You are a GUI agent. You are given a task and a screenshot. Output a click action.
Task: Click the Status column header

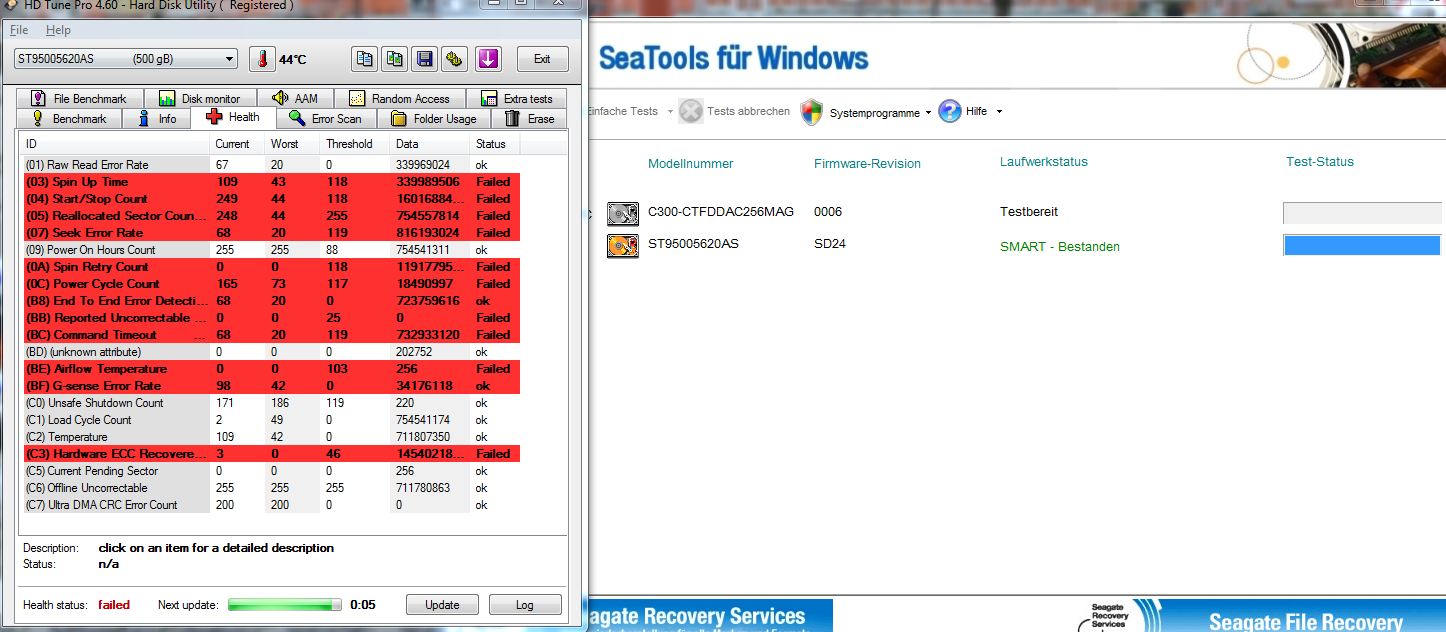(495, 144)
